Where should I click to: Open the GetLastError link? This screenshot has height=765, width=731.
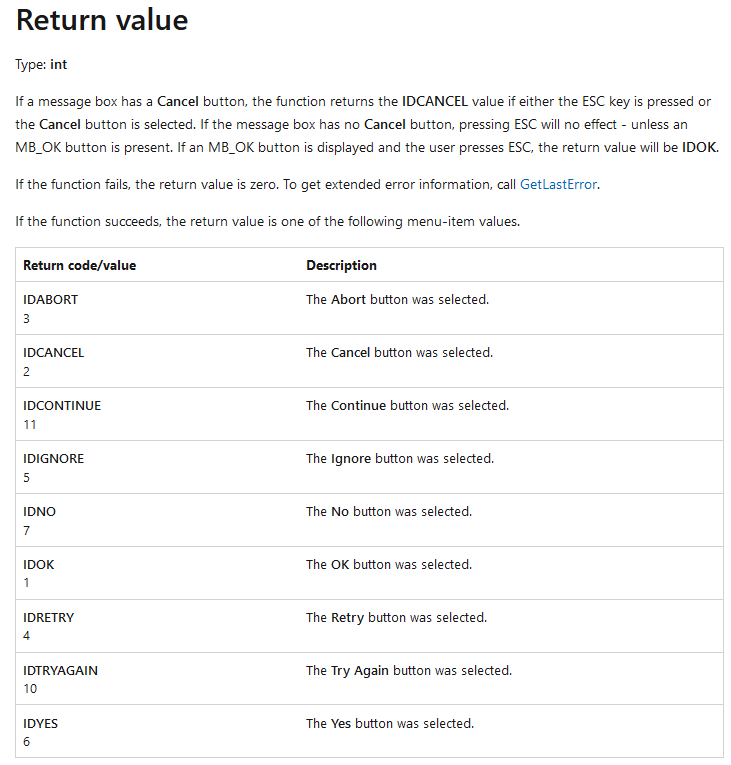tap(558, 184)
